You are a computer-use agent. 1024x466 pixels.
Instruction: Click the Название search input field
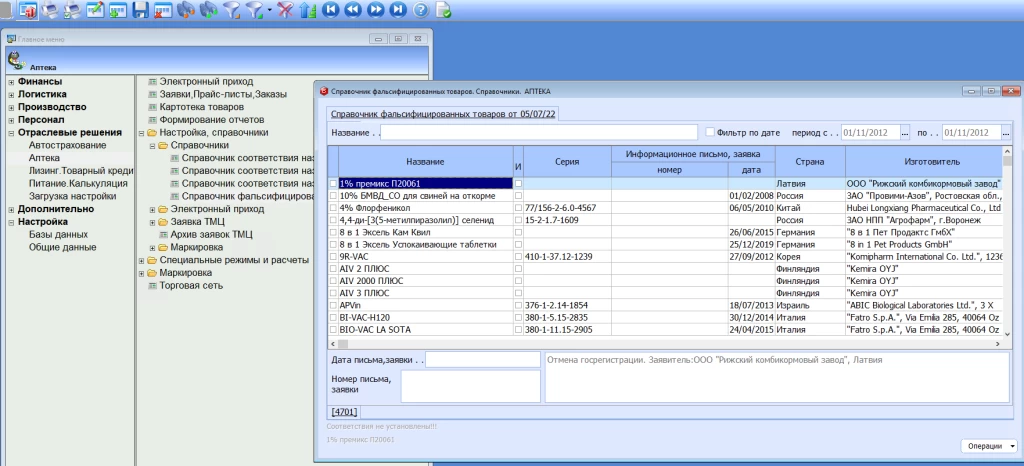coord(539,132)
